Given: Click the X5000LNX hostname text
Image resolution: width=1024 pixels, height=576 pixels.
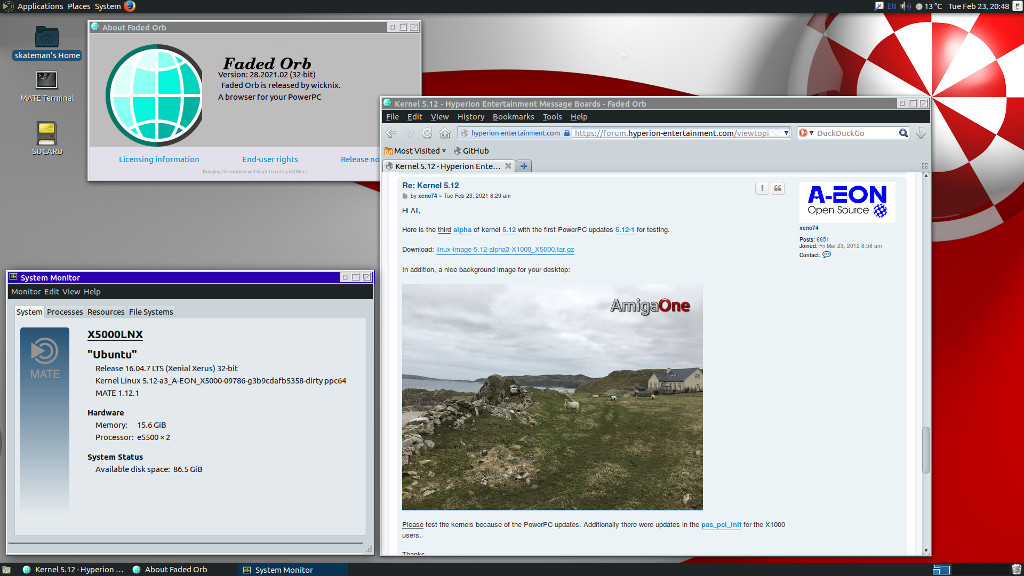Looking at the screenshot, I should click(x=115, y=334).
